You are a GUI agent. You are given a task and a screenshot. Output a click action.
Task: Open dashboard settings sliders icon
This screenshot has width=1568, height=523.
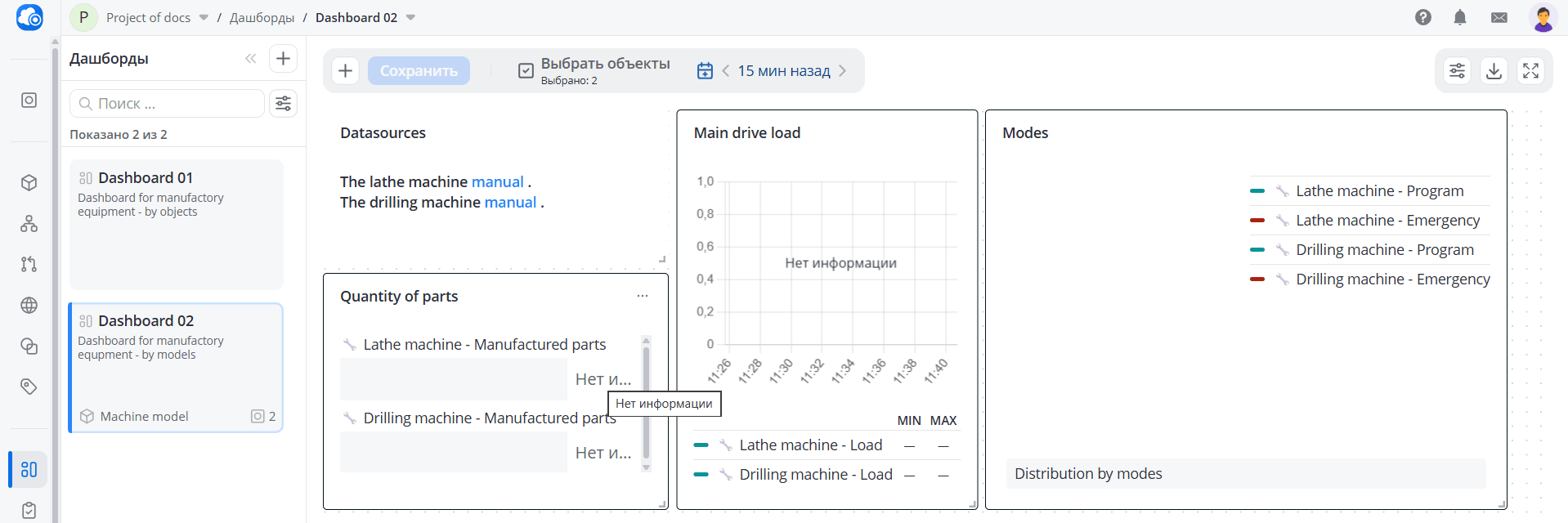[1457, 71]
